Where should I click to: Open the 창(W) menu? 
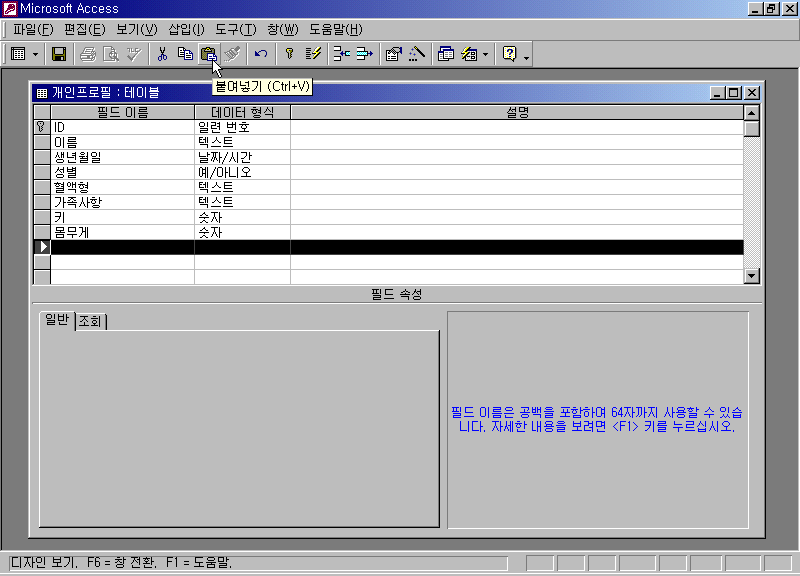(283, 30)
